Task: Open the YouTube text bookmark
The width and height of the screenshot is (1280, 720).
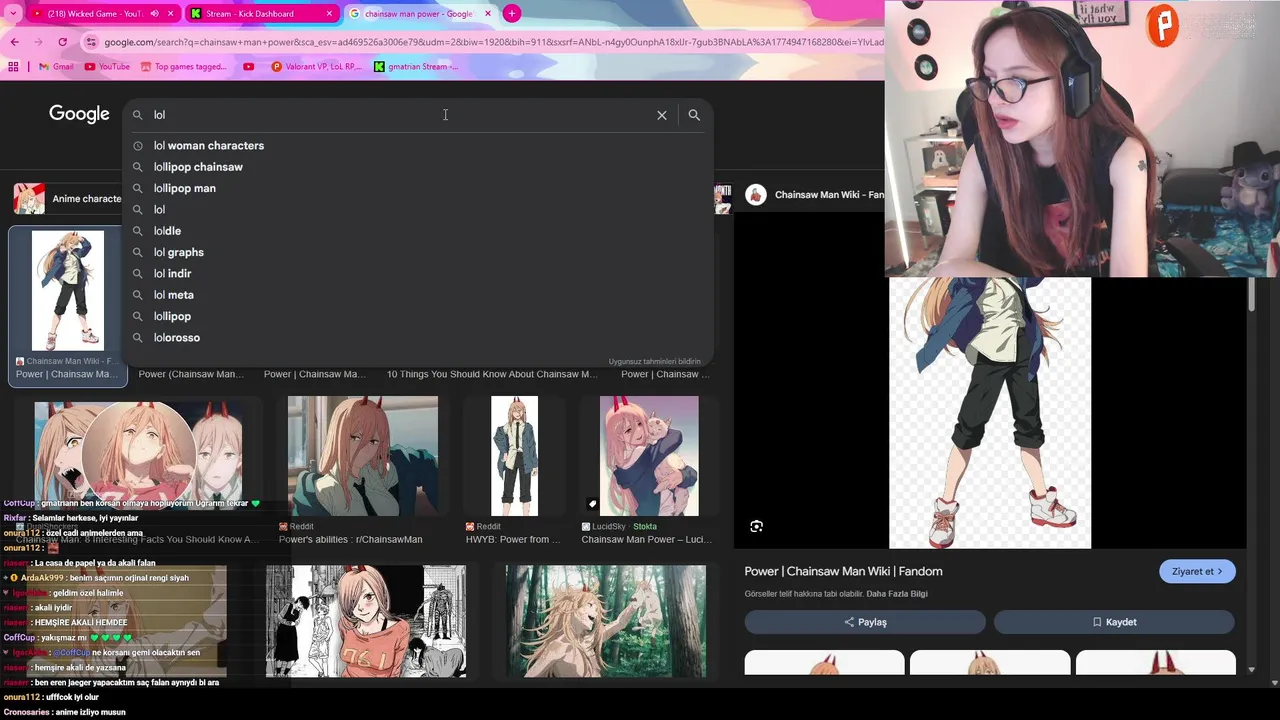Action: click(x=107, y=67)
